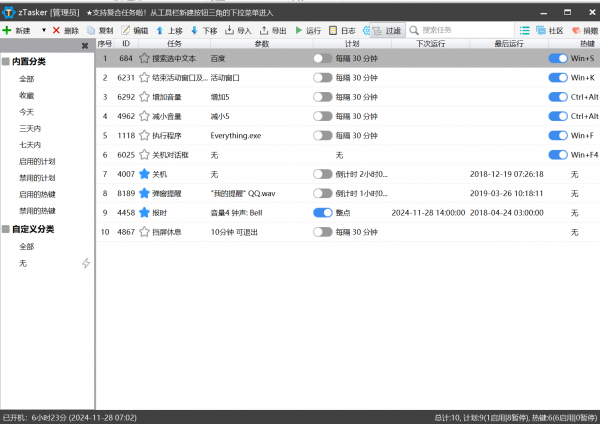Star the Everything.exe task
The height and width of the screenshot is (424, 600).
pos(144,135)
